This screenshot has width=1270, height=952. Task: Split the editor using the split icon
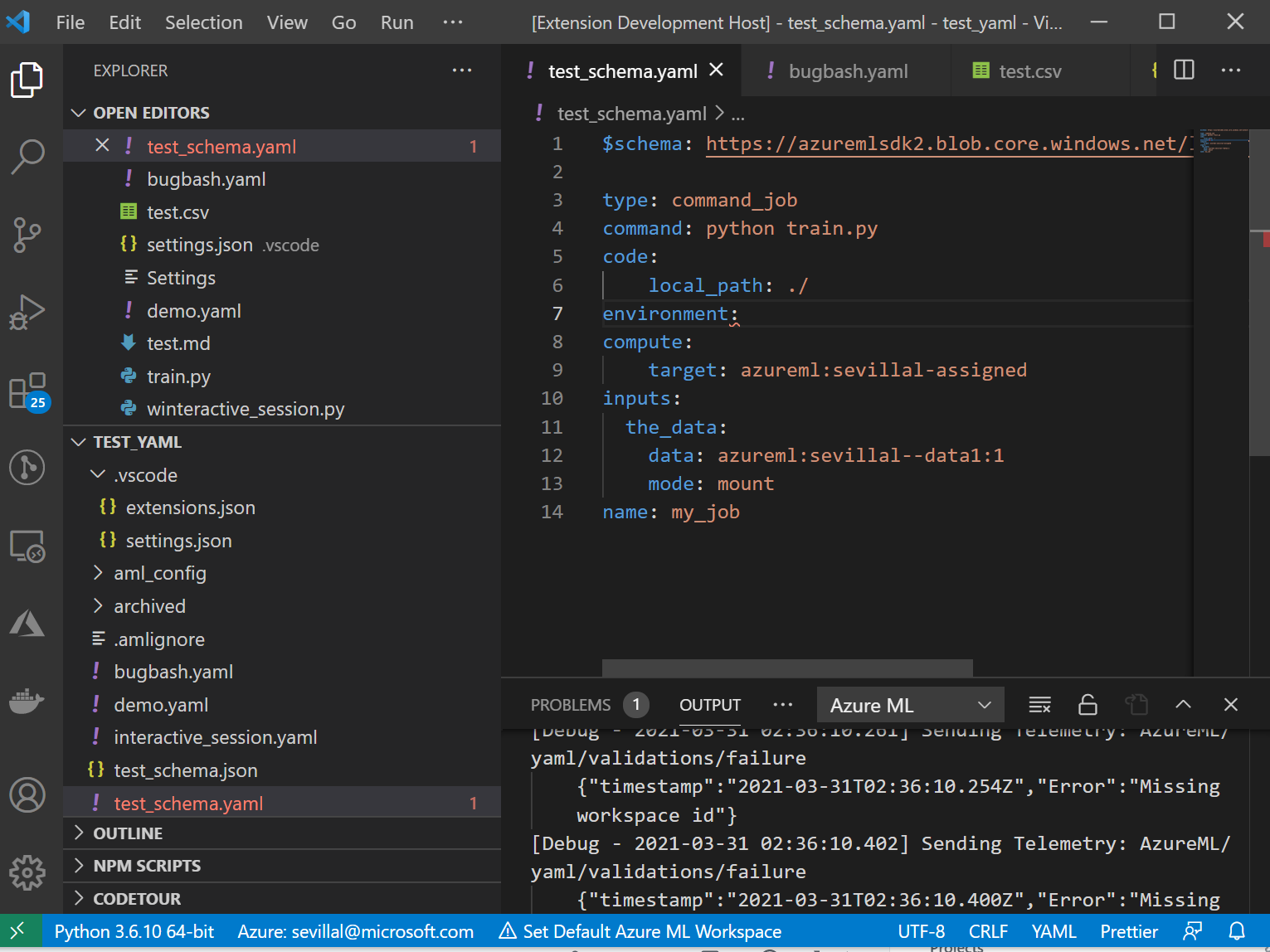coord(1182,70)
